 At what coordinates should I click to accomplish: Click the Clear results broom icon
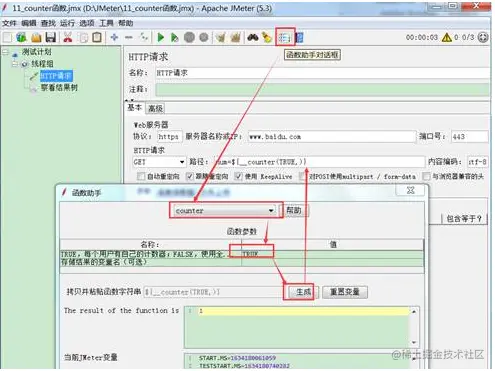(220, 37)
